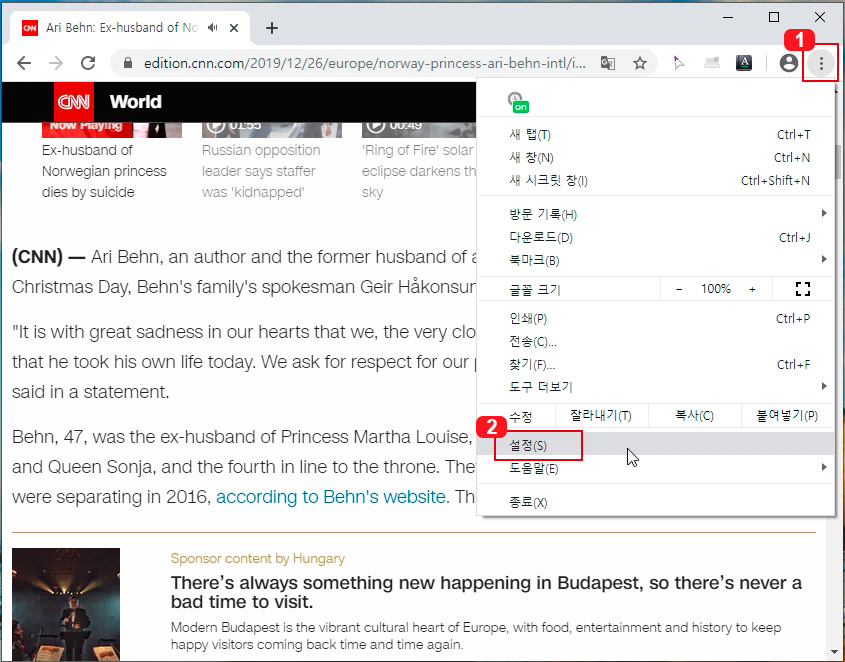Expand the 북마크(B) bookmarks submenu
Image resolution: width=845 pixels, height=662 pixels.
click(x=656, y=260)
